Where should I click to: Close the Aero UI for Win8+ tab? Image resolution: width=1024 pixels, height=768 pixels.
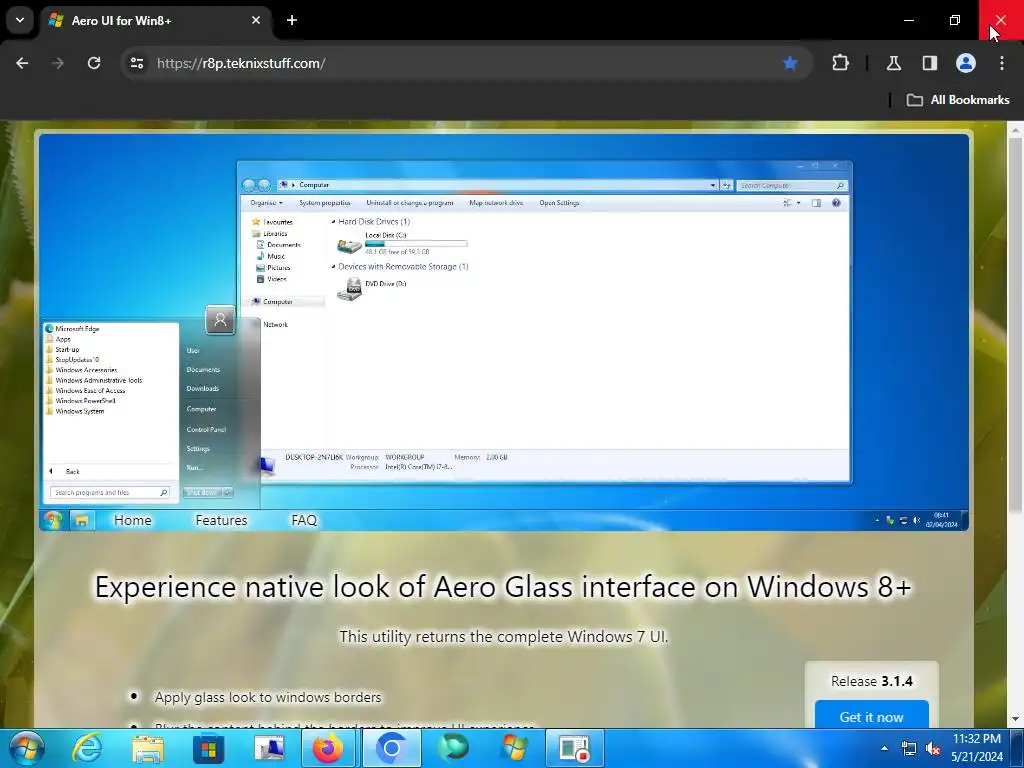click(256, 20)
